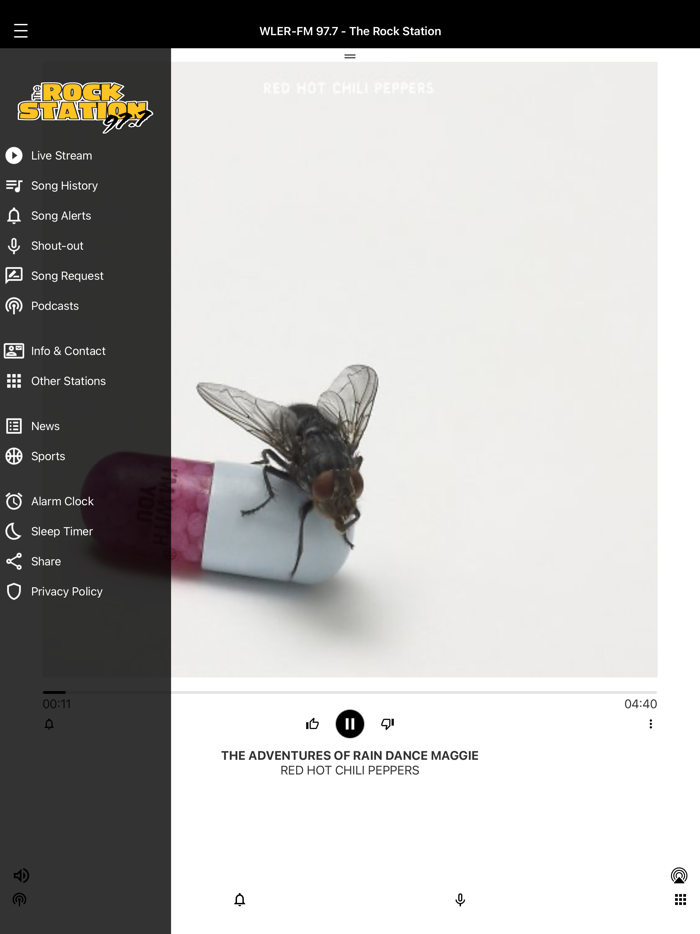Click the song progress bar

(350, 692)
